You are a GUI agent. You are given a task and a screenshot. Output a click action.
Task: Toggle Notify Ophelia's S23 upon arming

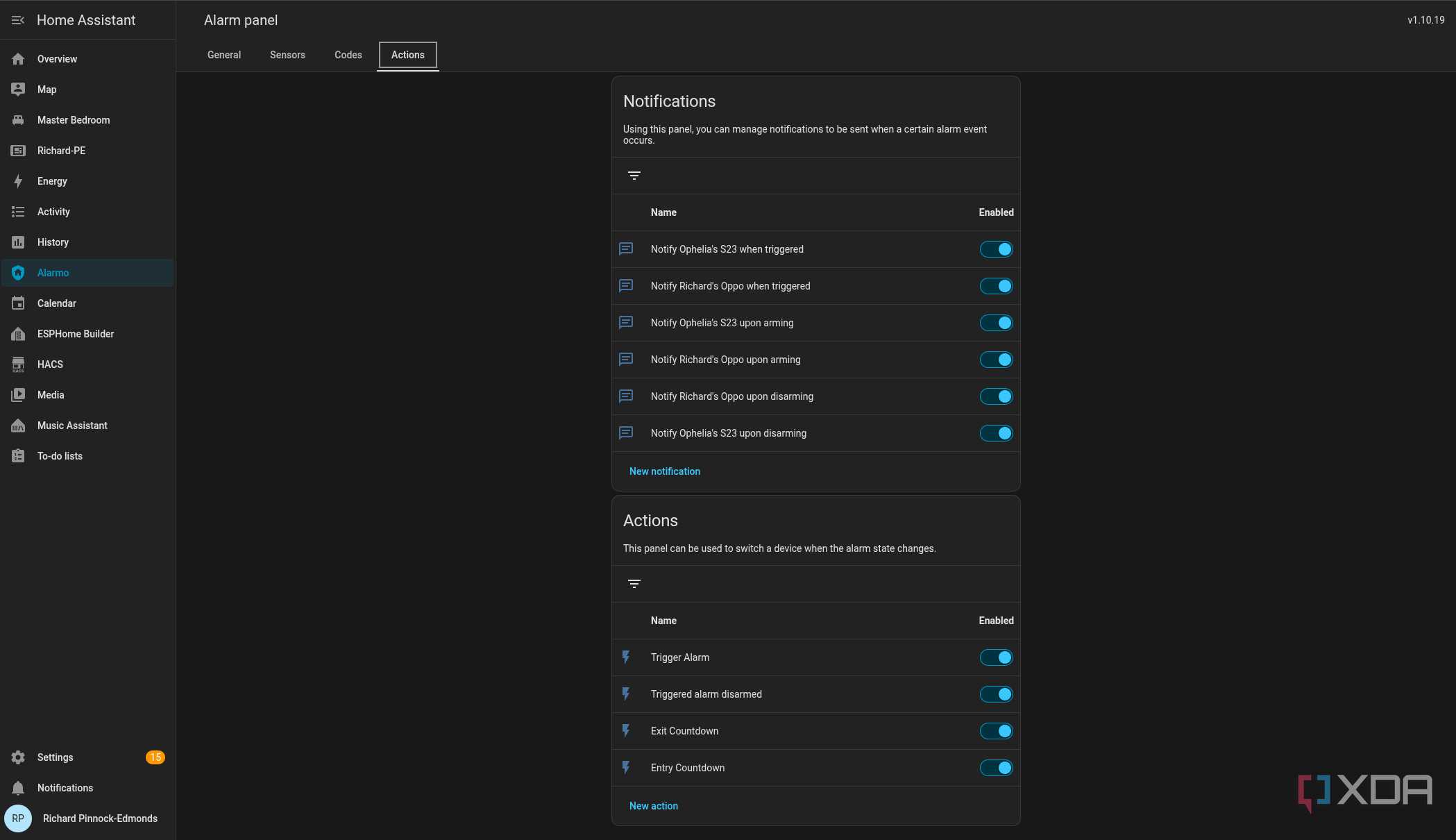pyautogui.click(x=996, y=323)
